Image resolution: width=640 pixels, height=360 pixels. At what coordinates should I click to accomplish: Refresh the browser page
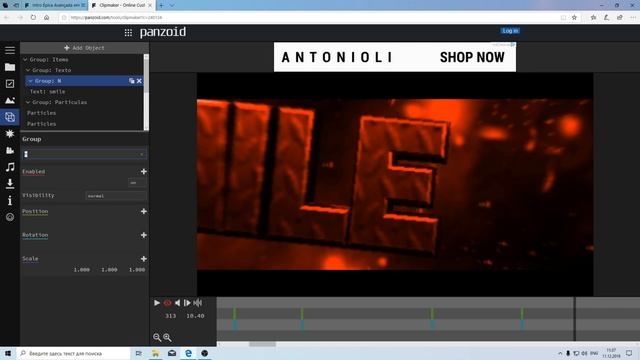point(33,18)
